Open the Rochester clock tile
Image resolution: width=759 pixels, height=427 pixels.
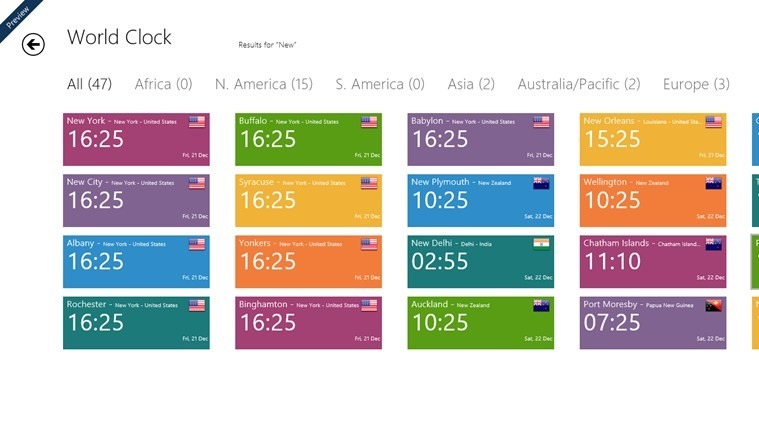[x=136, y=323]
